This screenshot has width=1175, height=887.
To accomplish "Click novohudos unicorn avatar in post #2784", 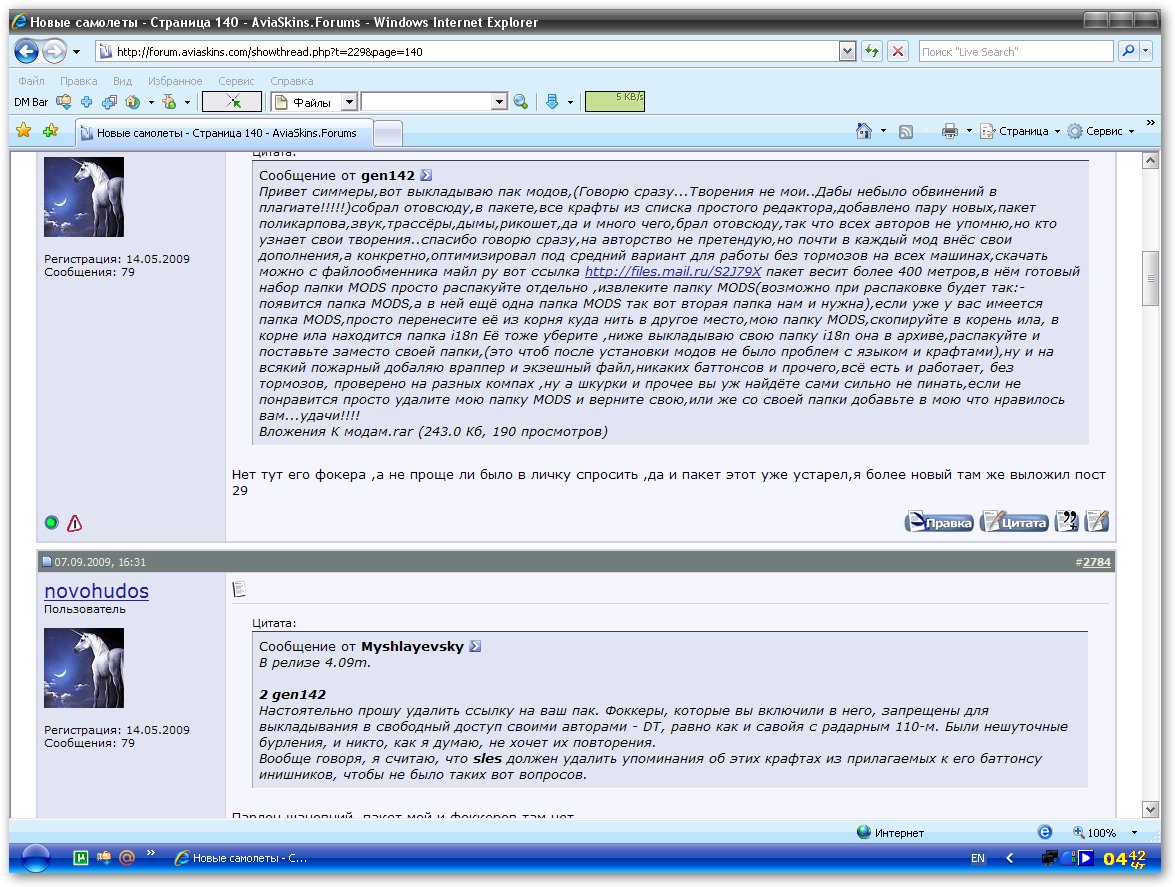I will (x=84, y=667).
